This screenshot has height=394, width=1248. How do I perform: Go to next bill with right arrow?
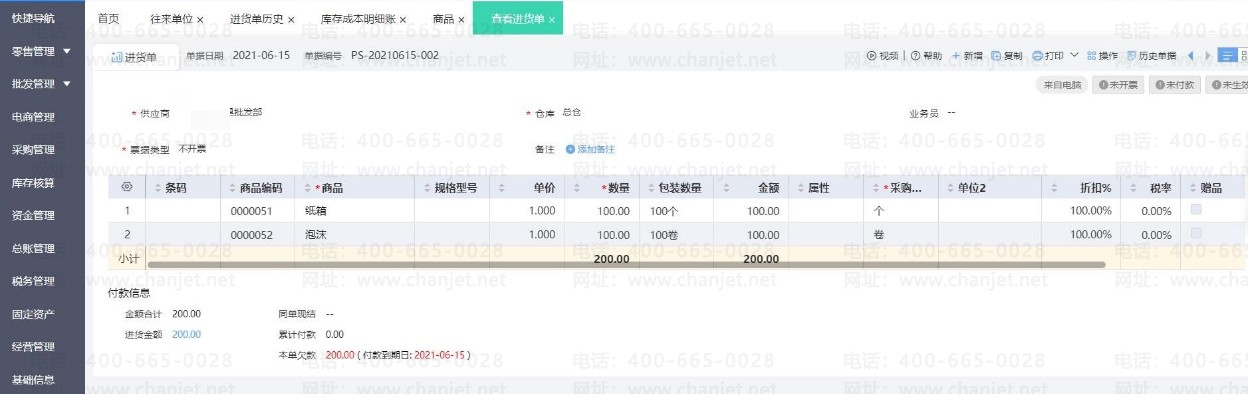click(1208, 56)
